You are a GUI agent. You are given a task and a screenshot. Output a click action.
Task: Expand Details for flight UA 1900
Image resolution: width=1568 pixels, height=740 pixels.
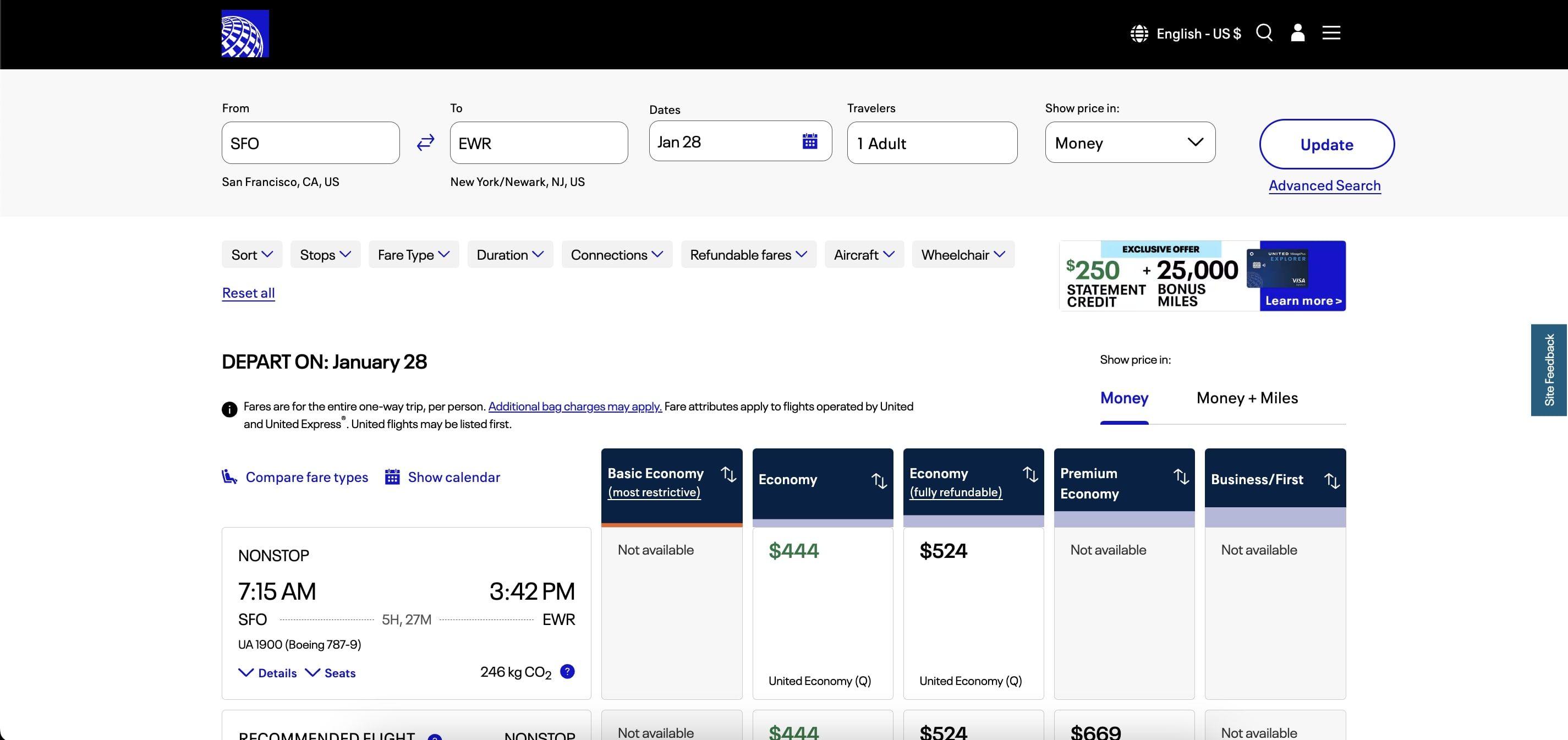[x=268, y=672]
